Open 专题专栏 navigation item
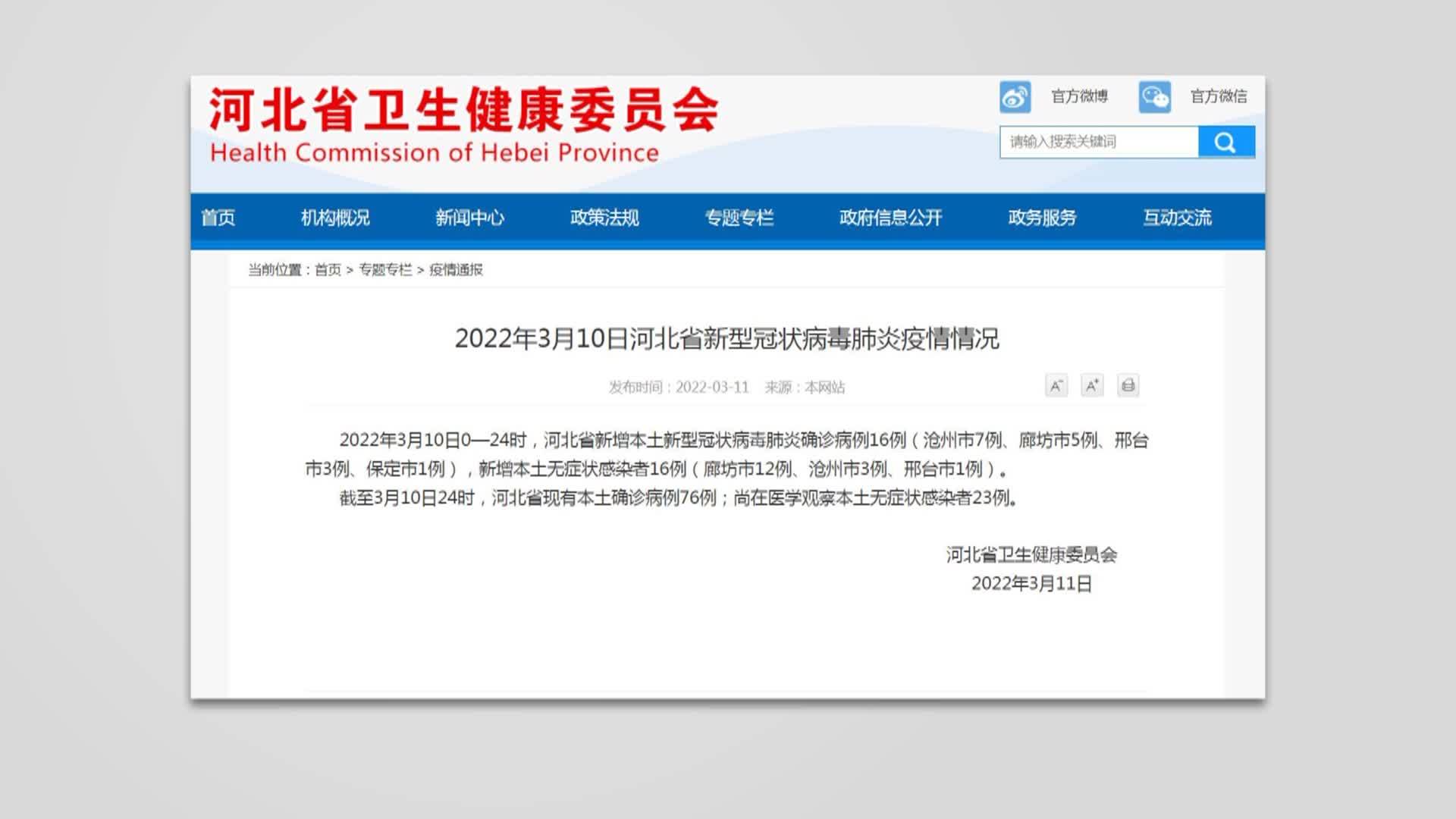This screenshot has width=1456, height=819. coord(739,218)
